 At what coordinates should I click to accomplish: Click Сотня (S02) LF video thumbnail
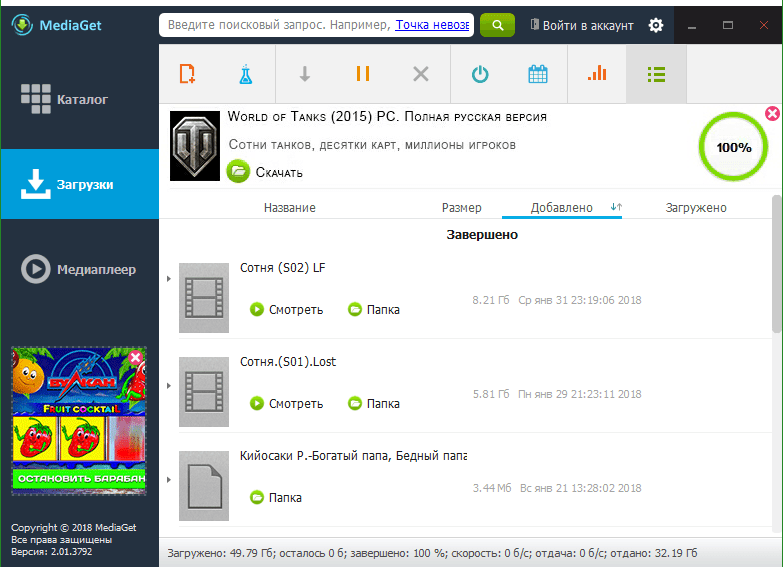point(204,298)
